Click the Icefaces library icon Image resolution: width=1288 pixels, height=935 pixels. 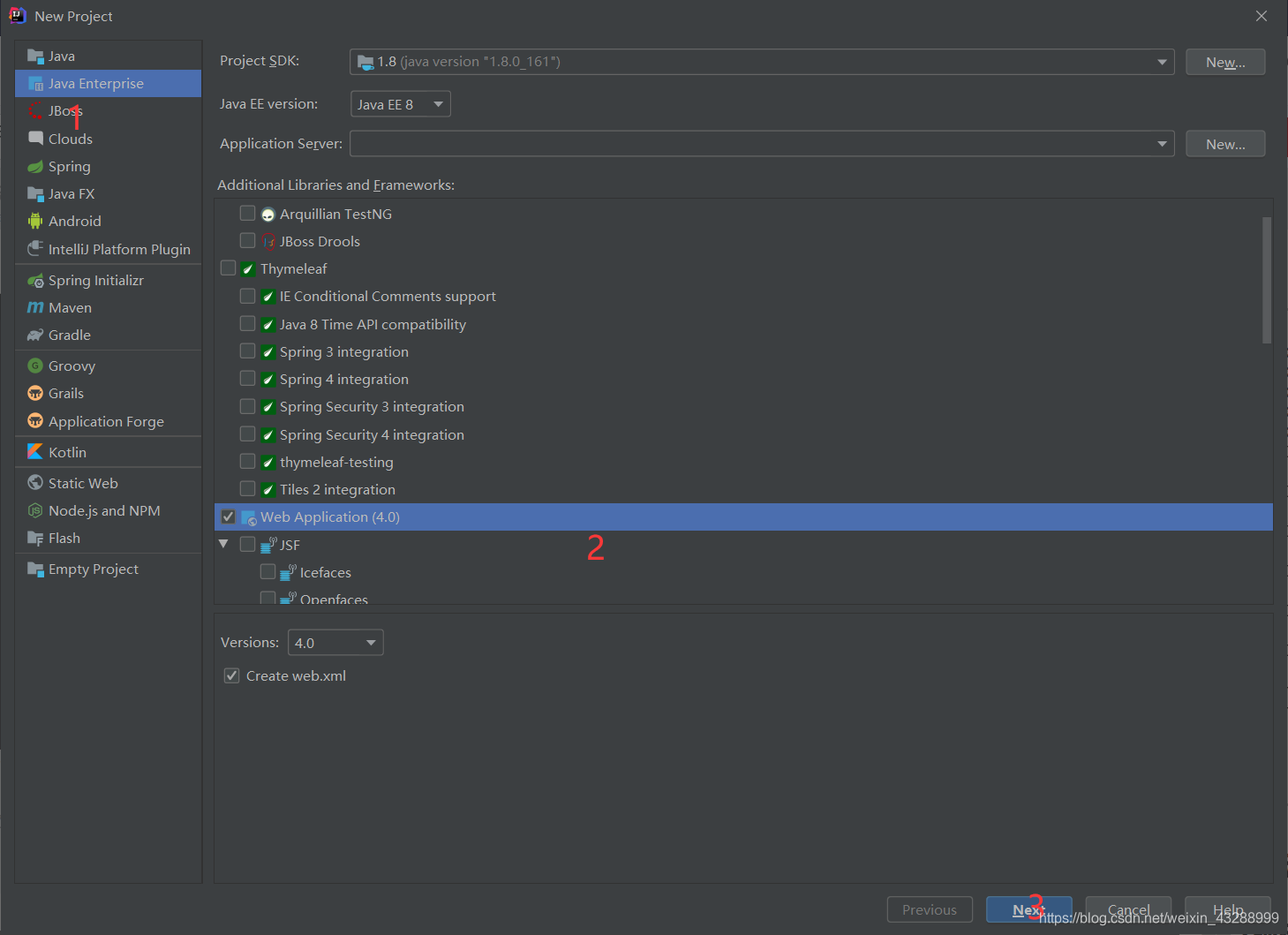coord(289,573)
